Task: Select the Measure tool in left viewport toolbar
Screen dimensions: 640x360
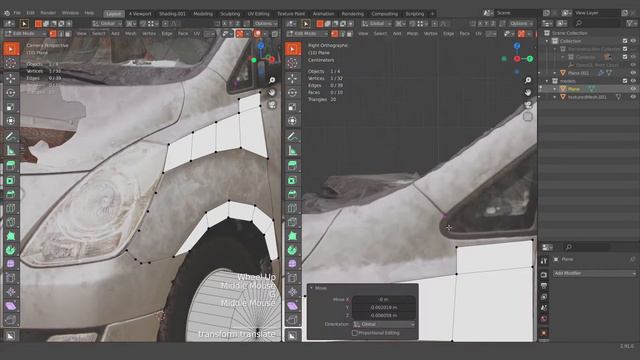Action: point(11,151)
